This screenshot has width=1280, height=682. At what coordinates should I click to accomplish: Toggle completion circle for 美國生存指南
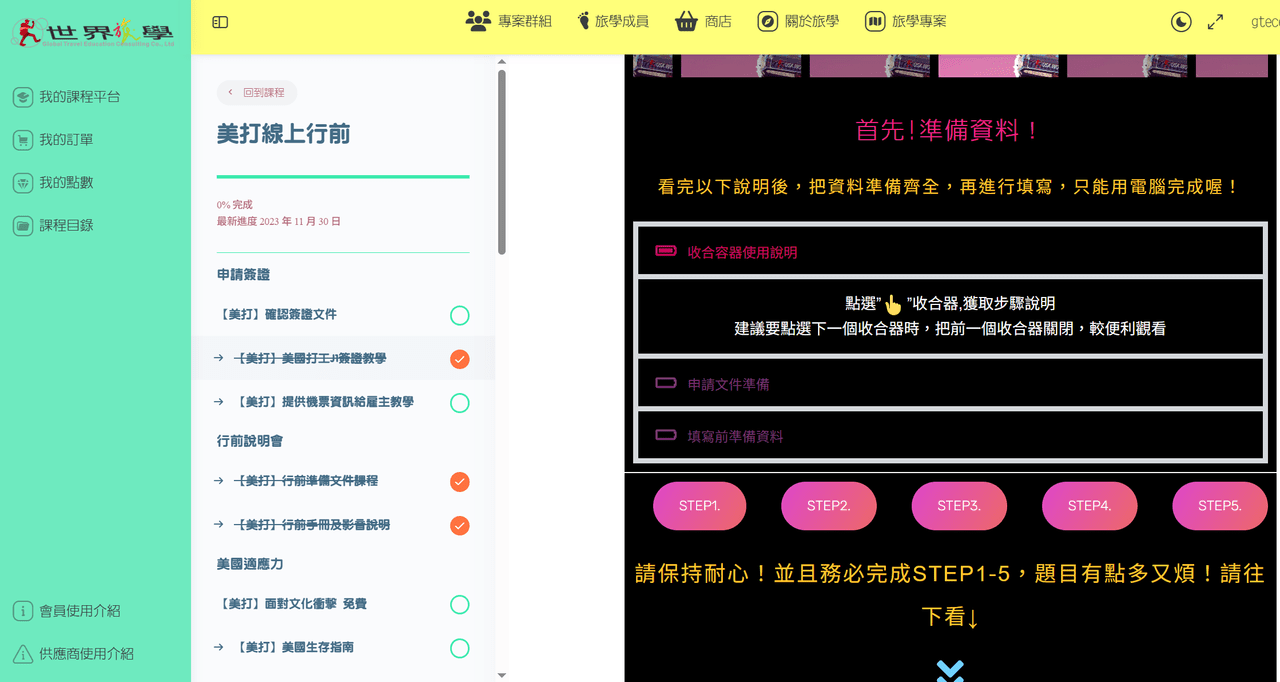pyautogui.click(x=459, y=648)
